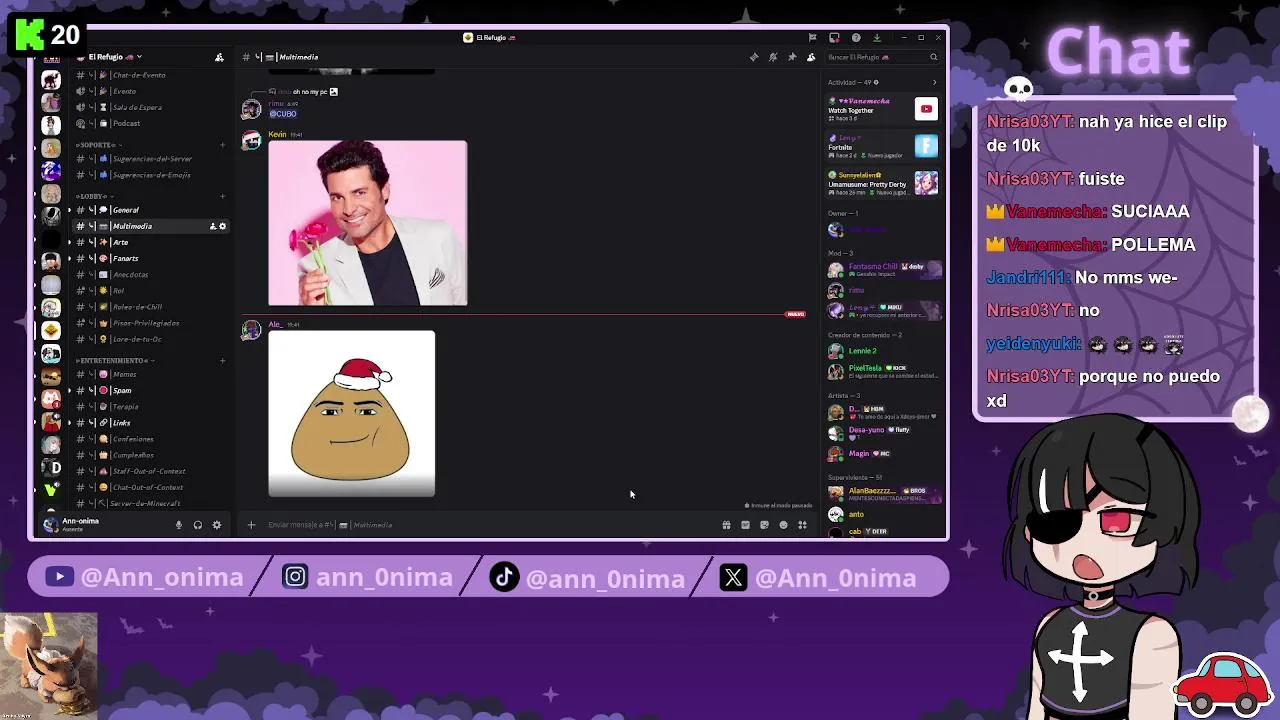The image size is (1280, 720).
Task: Select the green V server icon
Action: tap(51, 490)
